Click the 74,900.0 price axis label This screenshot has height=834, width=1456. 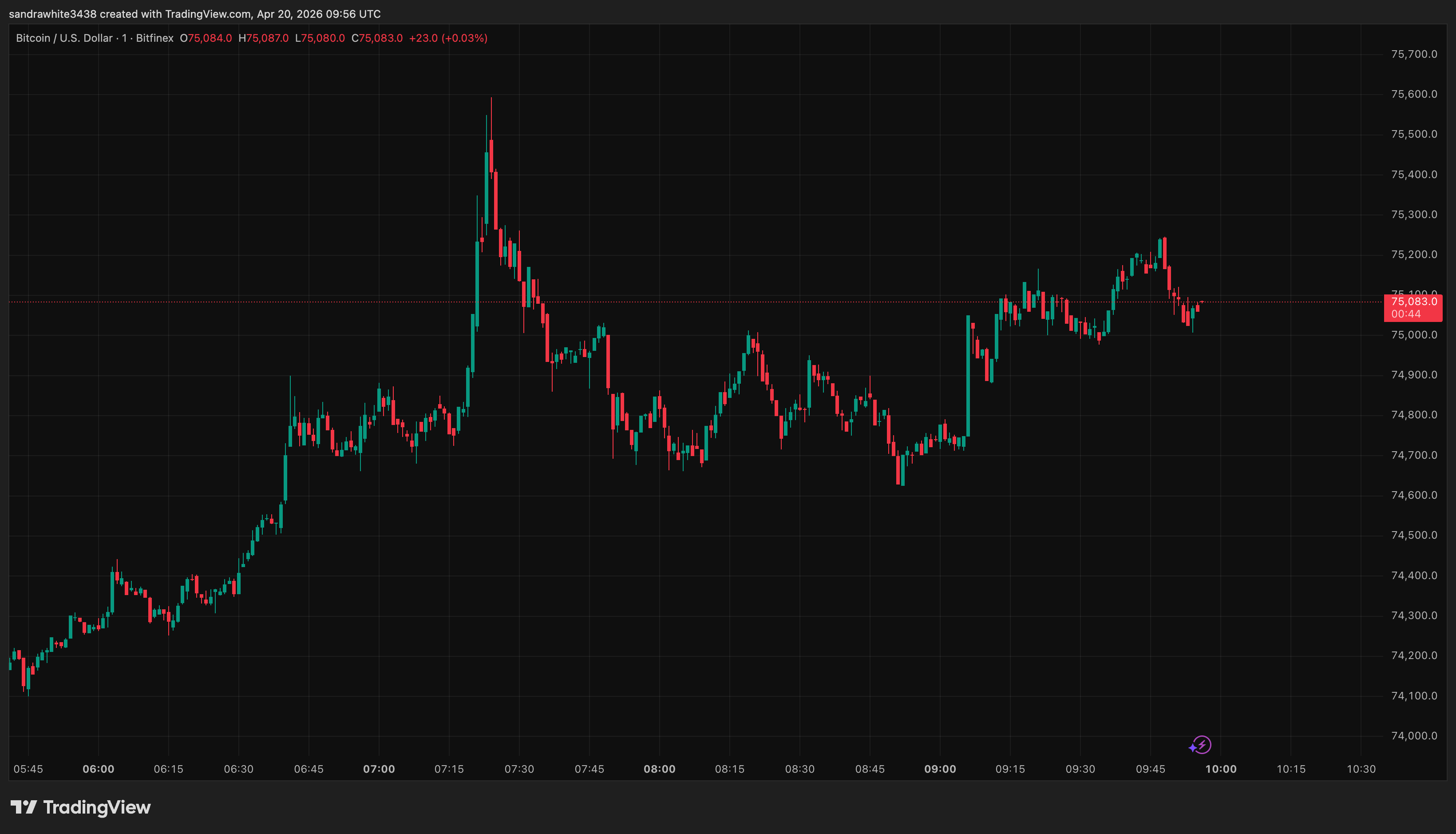pos(1414,375)
